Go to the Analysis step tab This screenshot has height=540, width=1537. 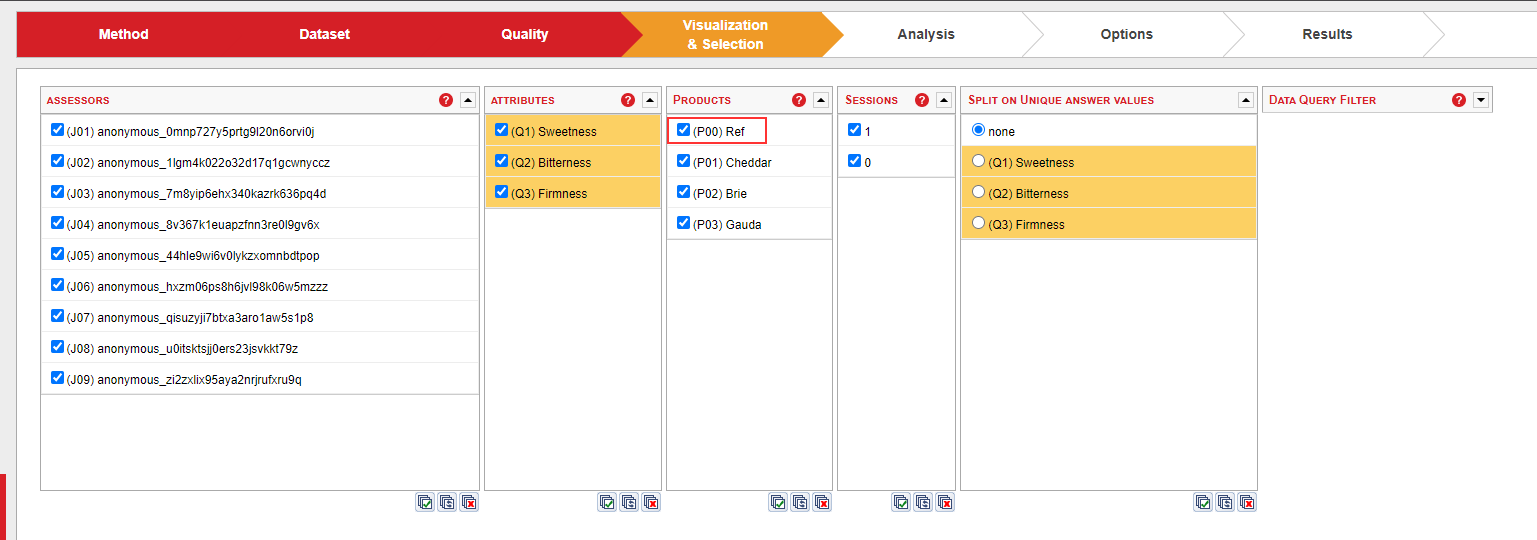click(x=925, y=34)
